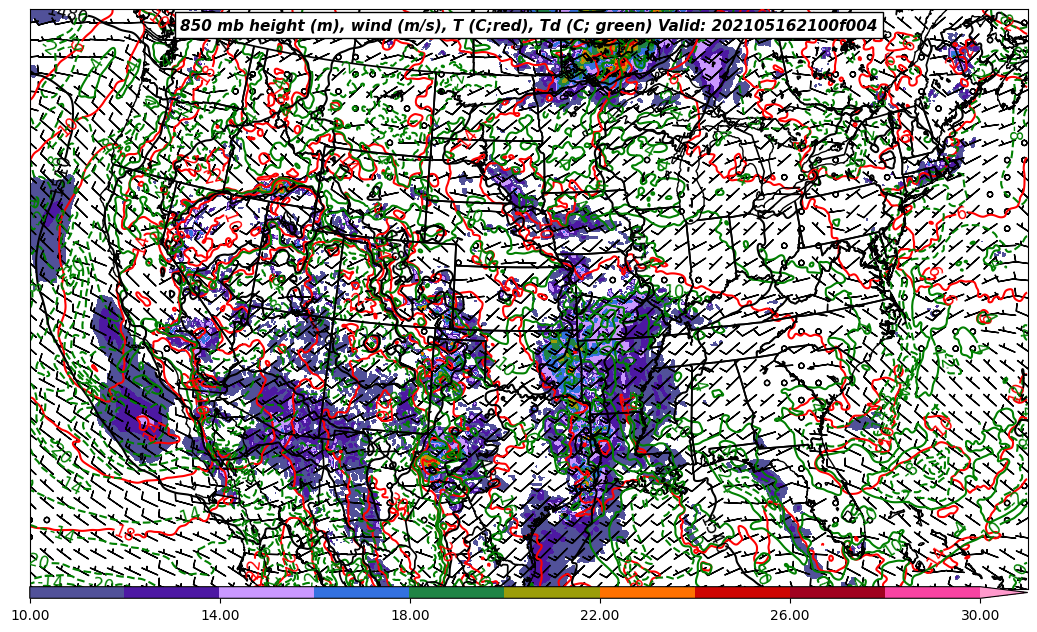
Task: Select the 22.00 colorbar tick label
Action: tap(600, 616)
